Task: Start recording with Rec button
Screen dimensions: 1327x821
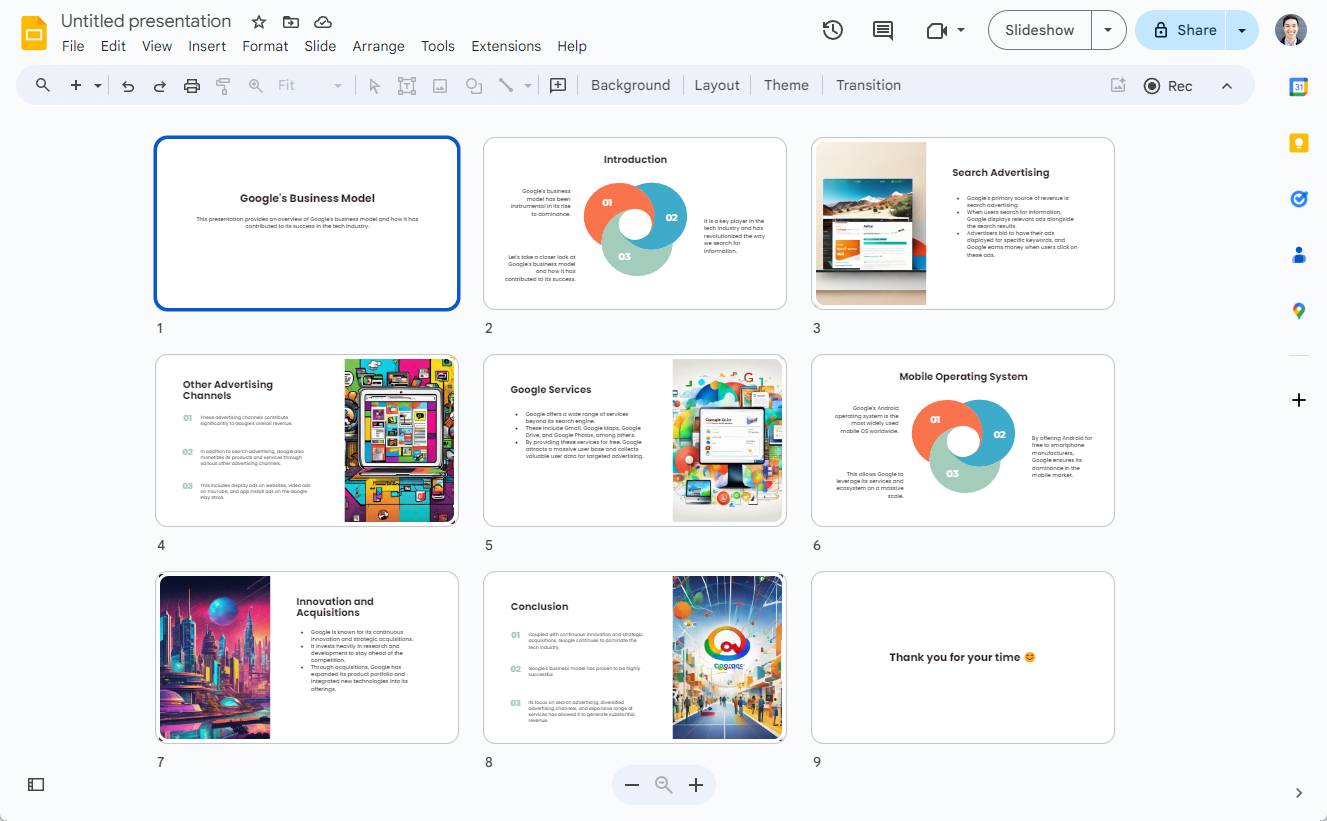Action: coord(1168,86)
